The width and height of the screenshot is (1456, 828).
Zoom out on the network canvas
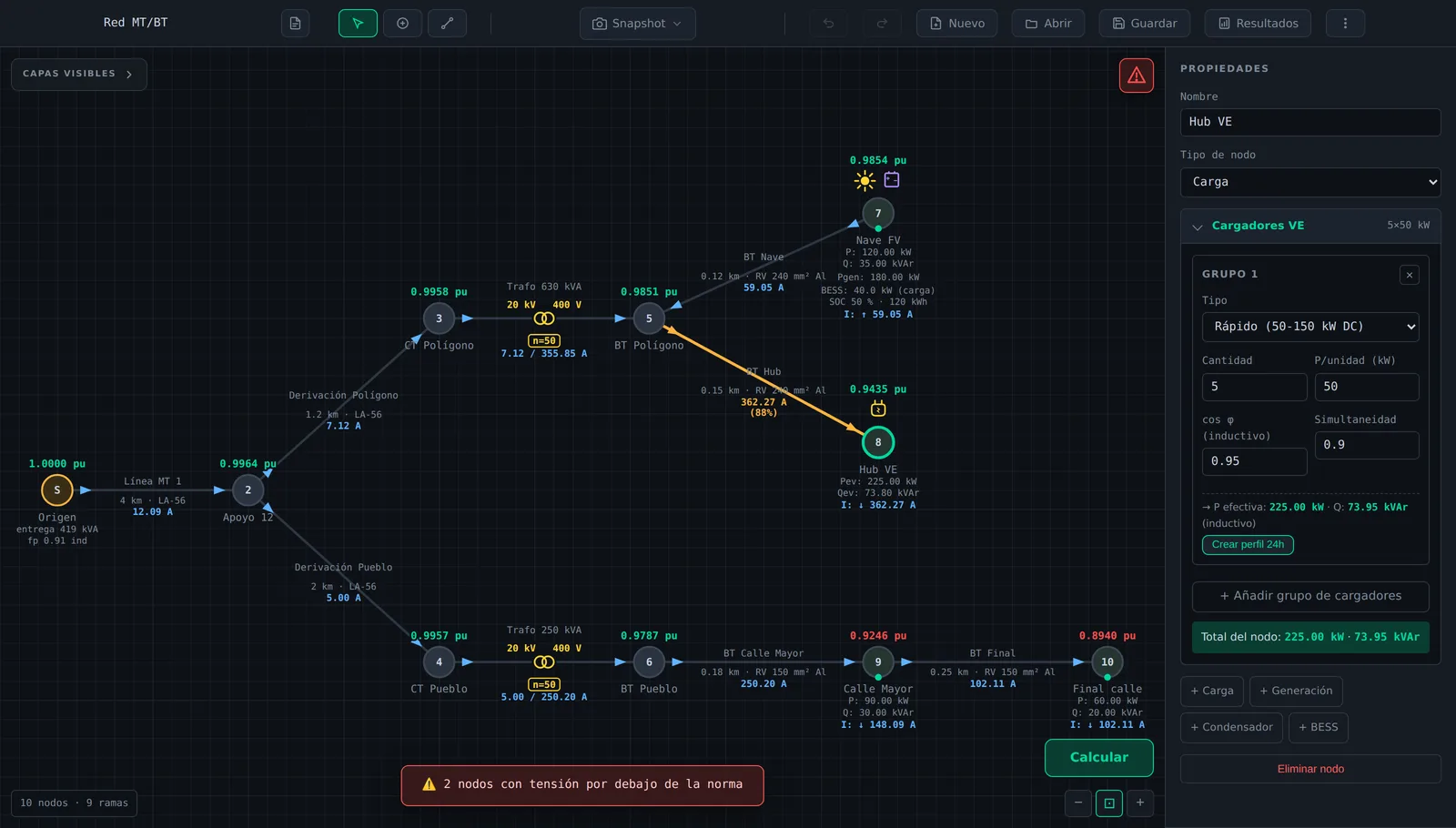(1078, 803)
